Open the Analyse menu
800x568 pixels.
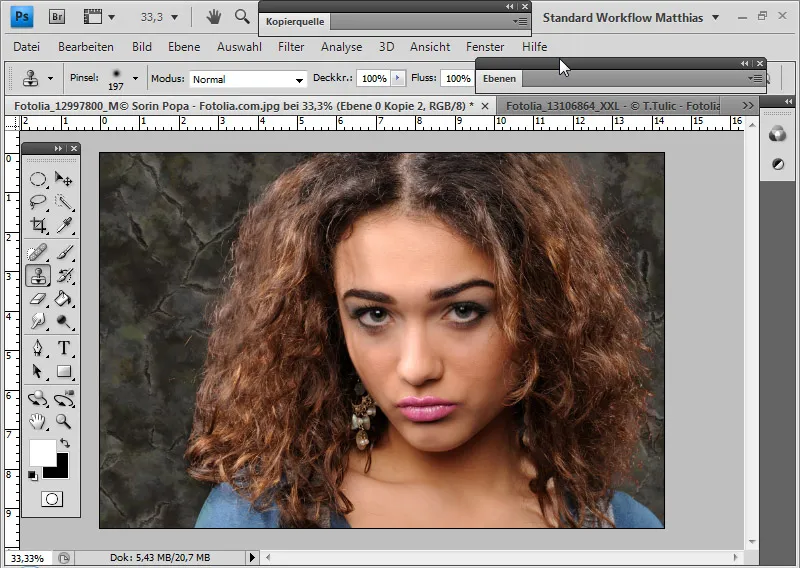[x=341, y=47]
